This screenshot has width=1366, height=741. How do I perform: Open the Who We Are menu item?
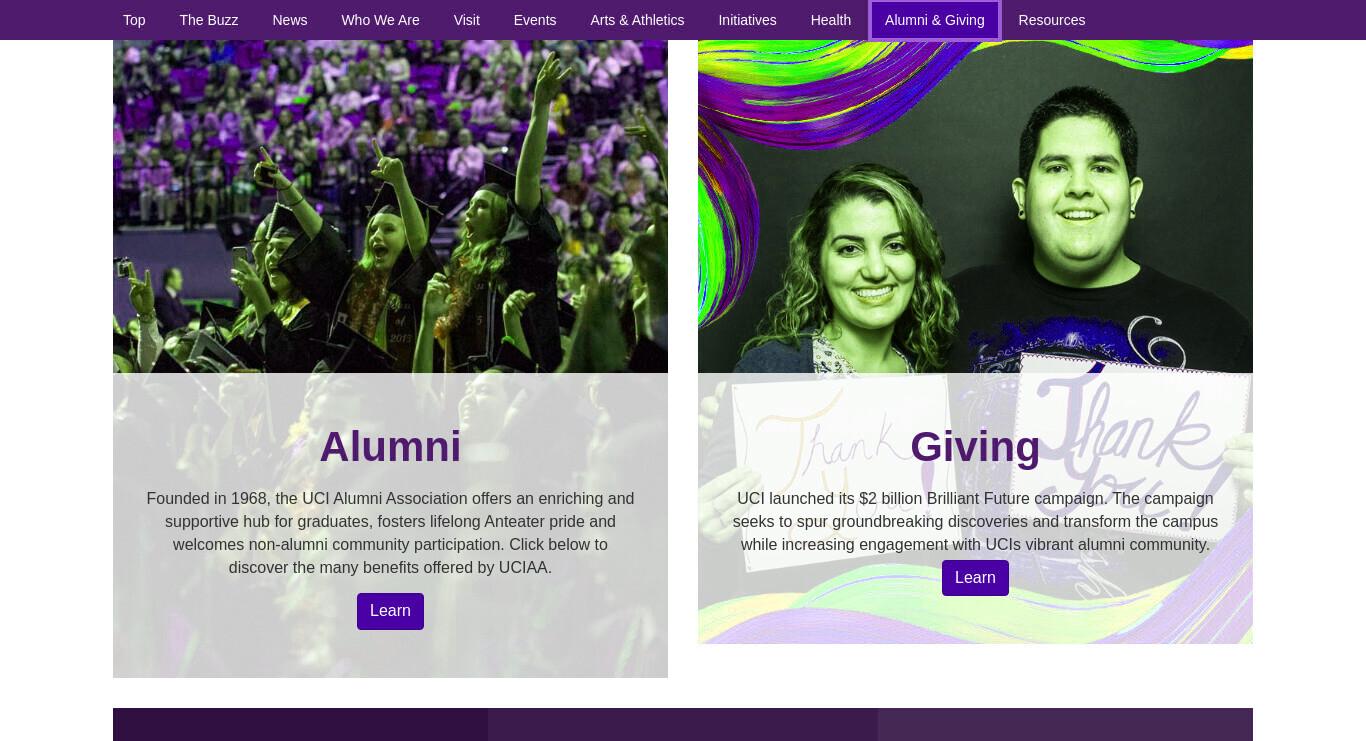pyautogui.click(x=380, y=20)
